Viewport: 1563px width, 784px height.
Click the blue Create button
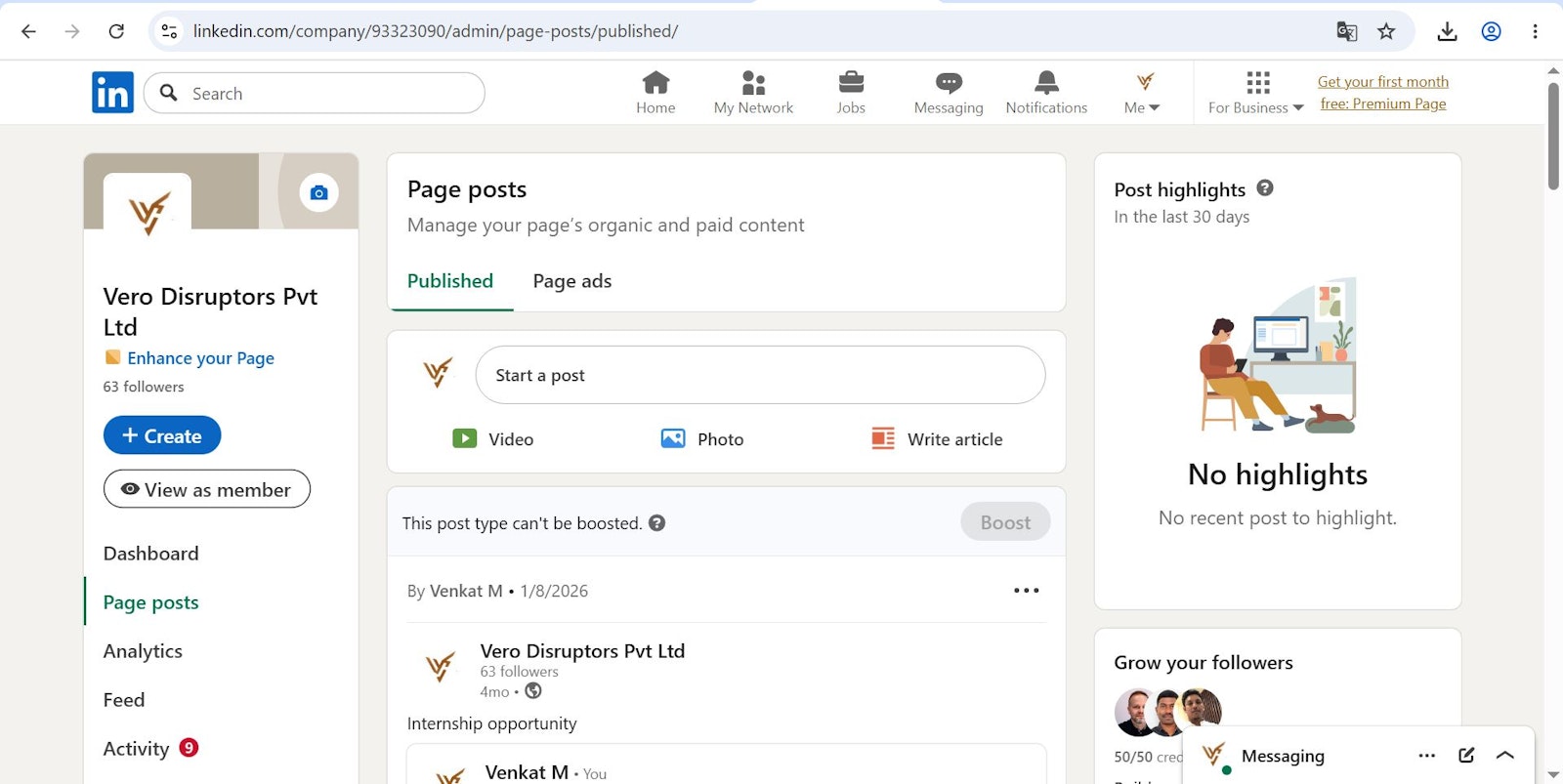click(162, 435)
